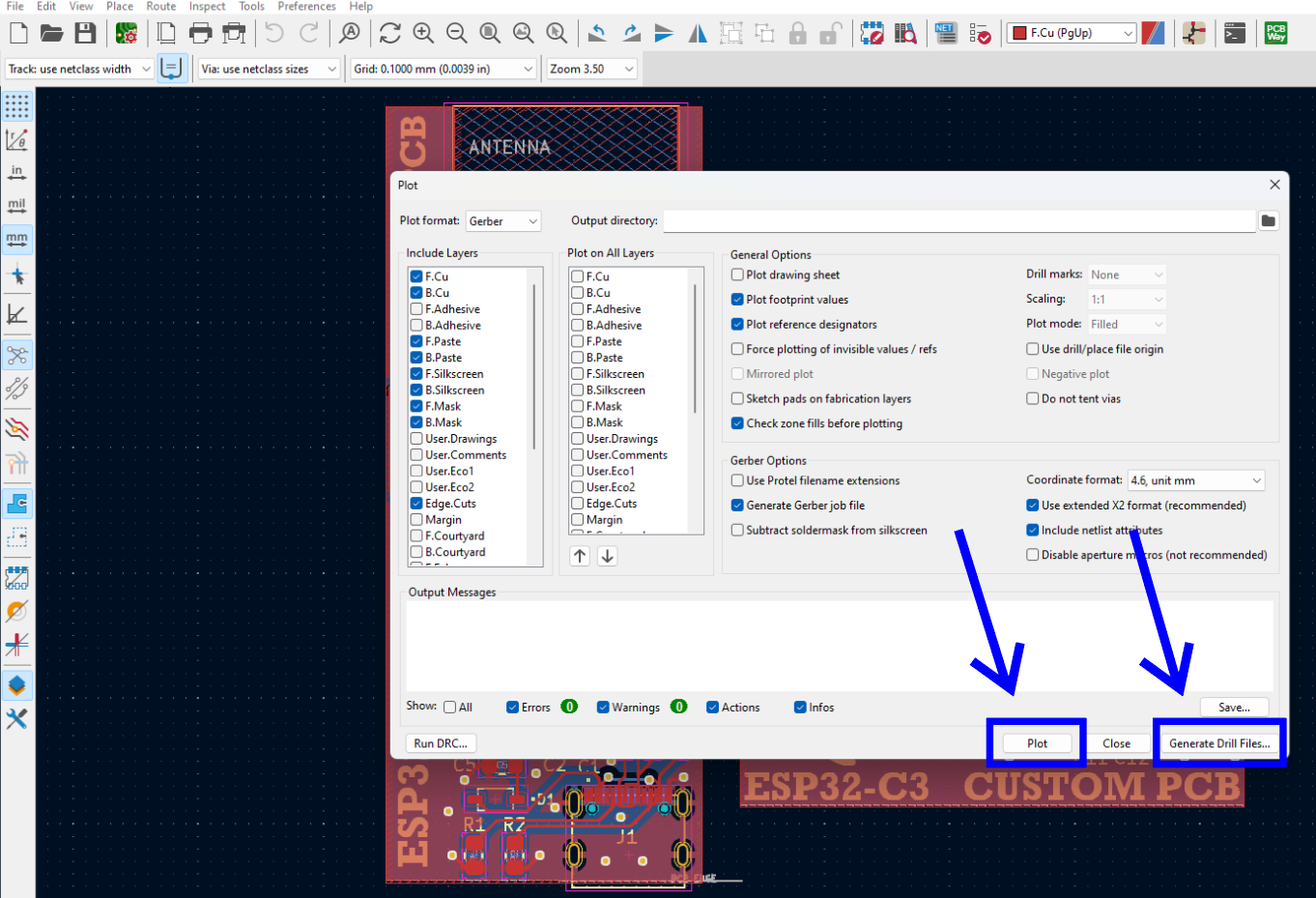Viewport: 1316px width, 898px height.
Task: Open the Plot format Gerber dropdown
Action: [503, 221]
